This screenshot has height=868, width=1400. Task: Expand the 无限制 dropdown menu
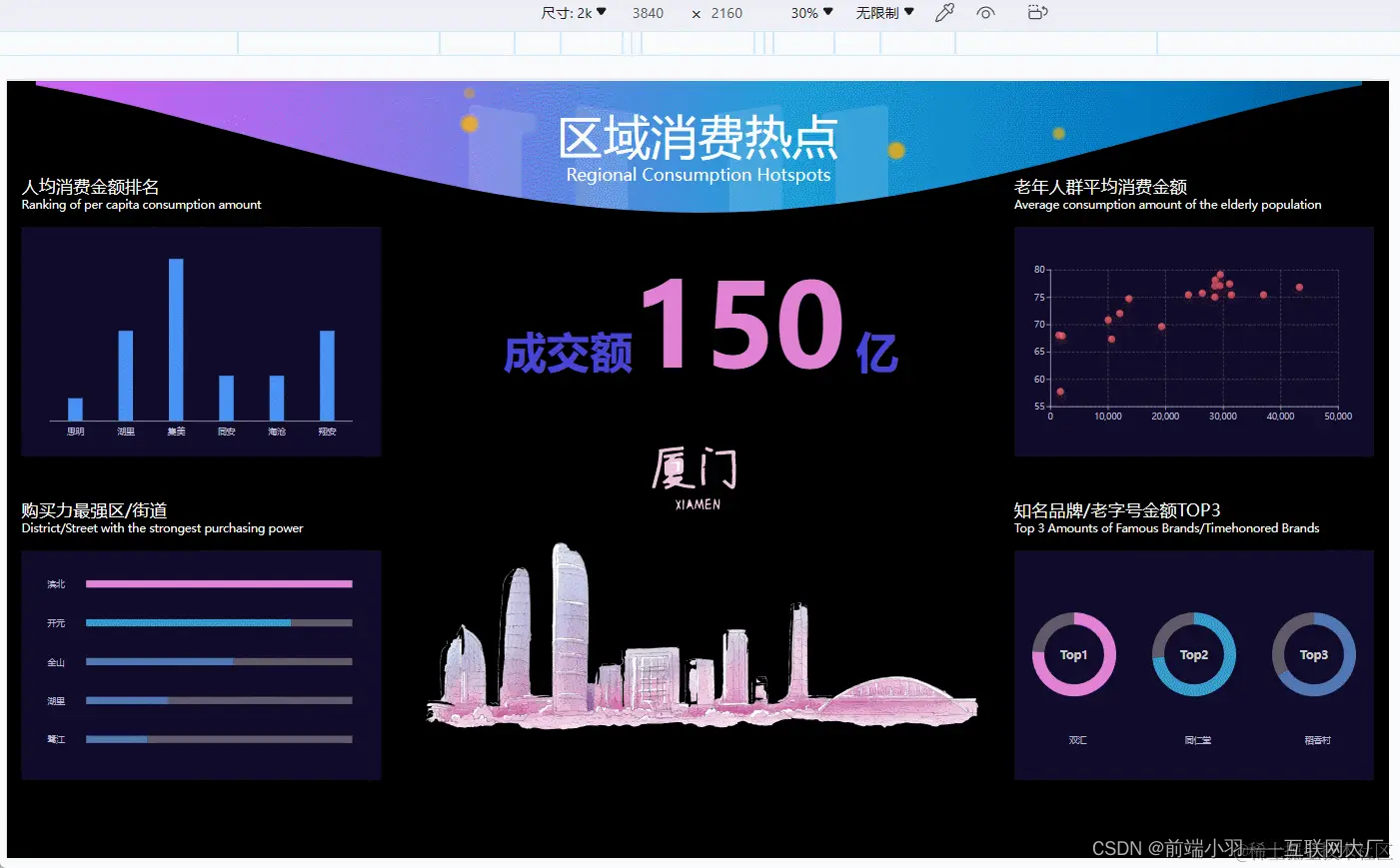tap(882, 13)
